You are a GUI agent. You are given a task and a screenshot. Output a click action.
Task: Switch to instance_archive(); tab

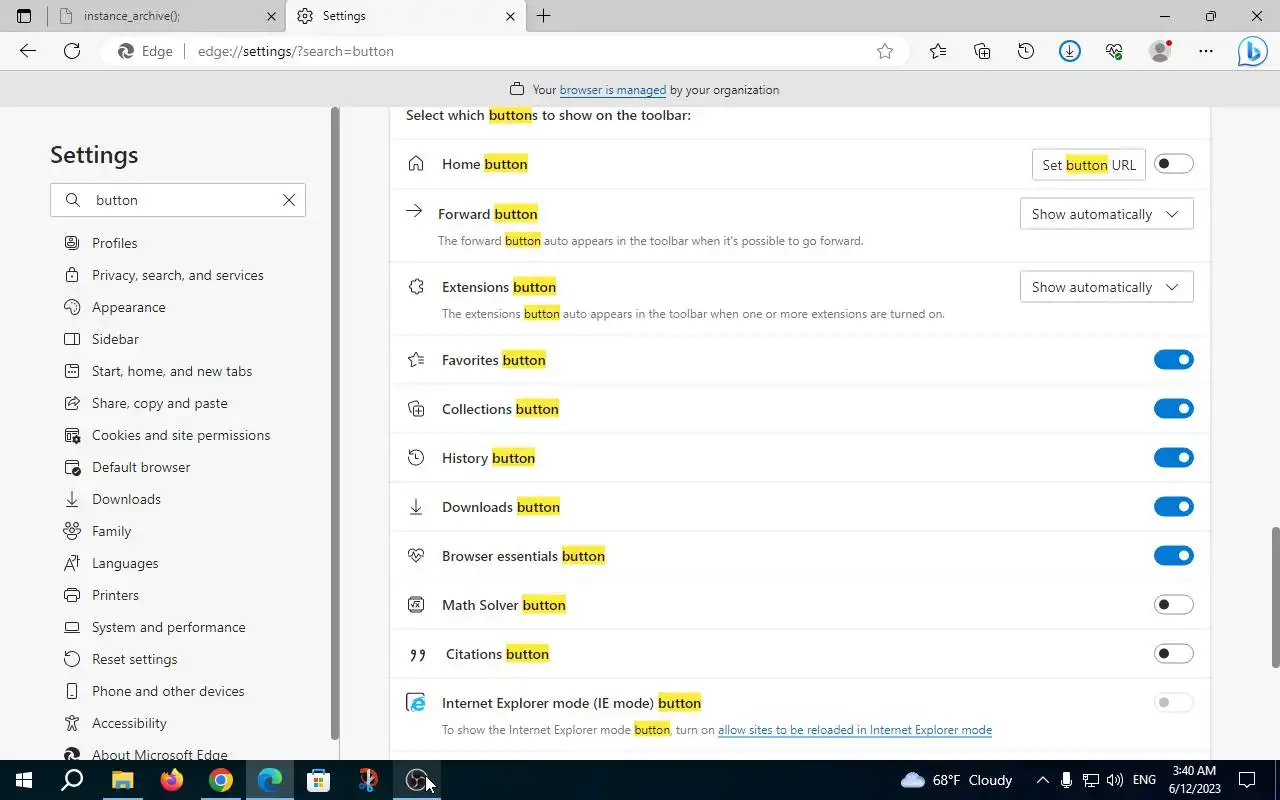pyautogui.click(x=167, y=16)
